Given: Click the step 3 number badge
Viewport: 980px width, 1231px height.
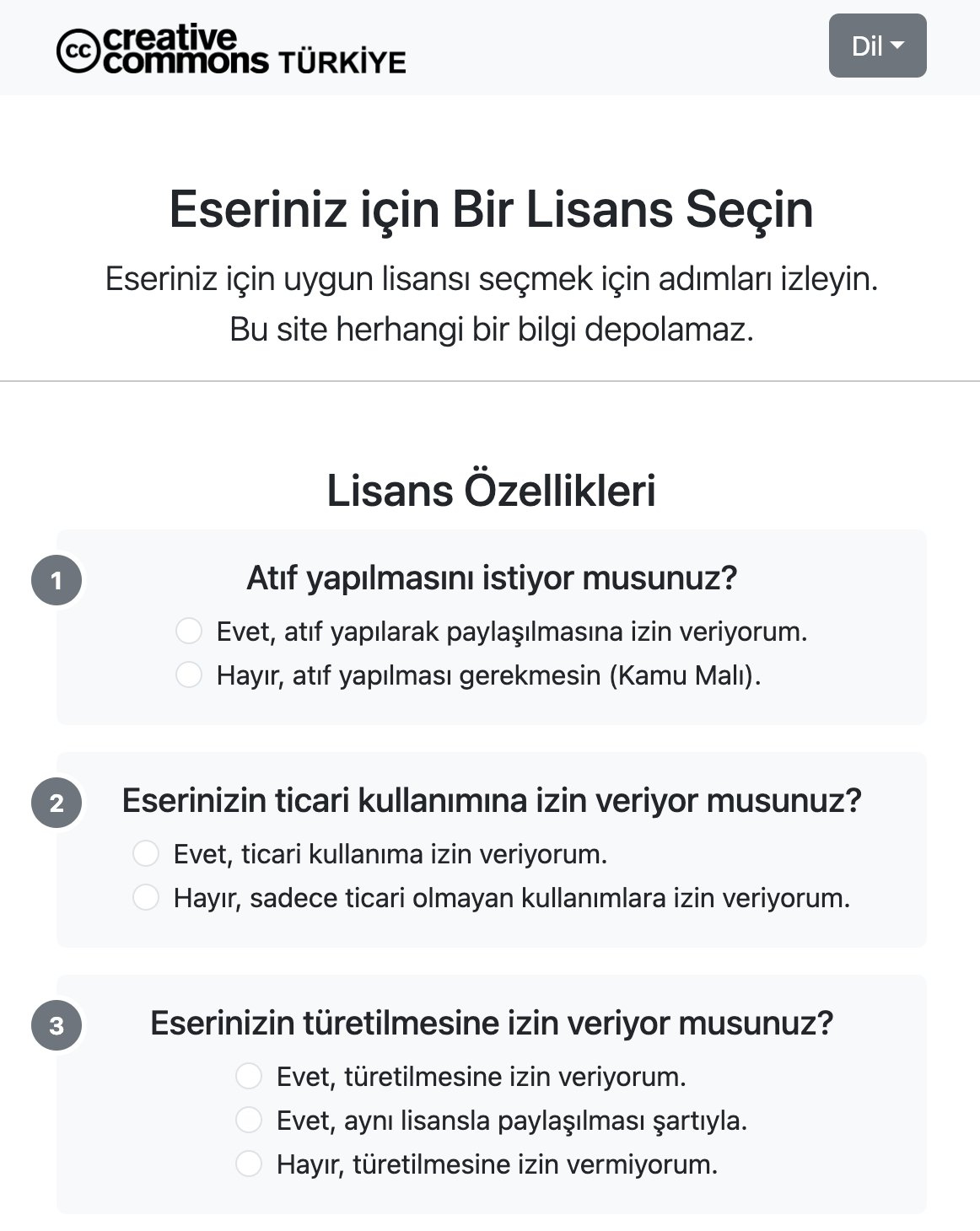Looking at the screenshot, I should (57, 1025).
